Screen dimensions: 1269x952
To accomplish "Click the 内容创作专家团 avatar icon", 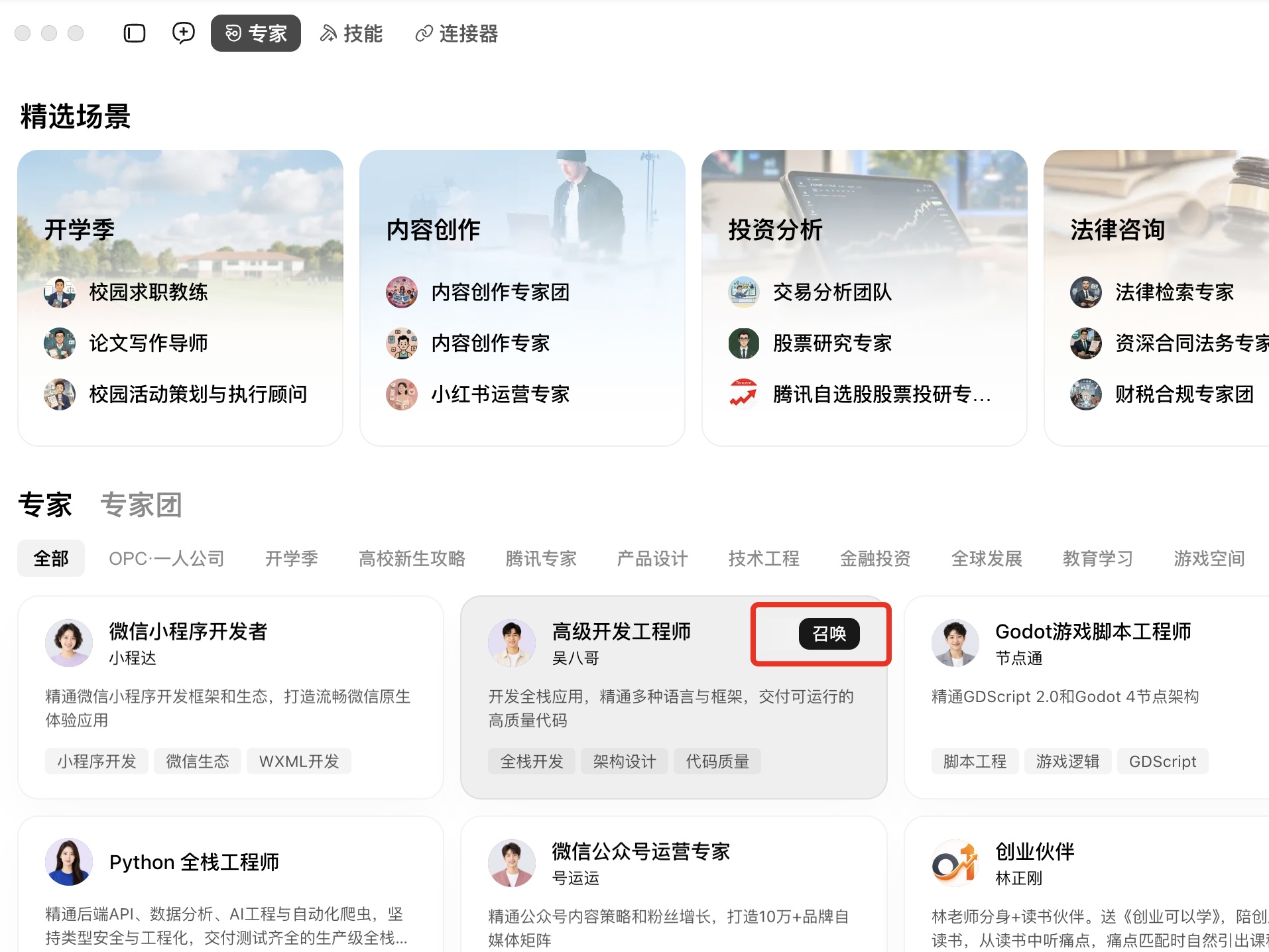I will (402, 292).
